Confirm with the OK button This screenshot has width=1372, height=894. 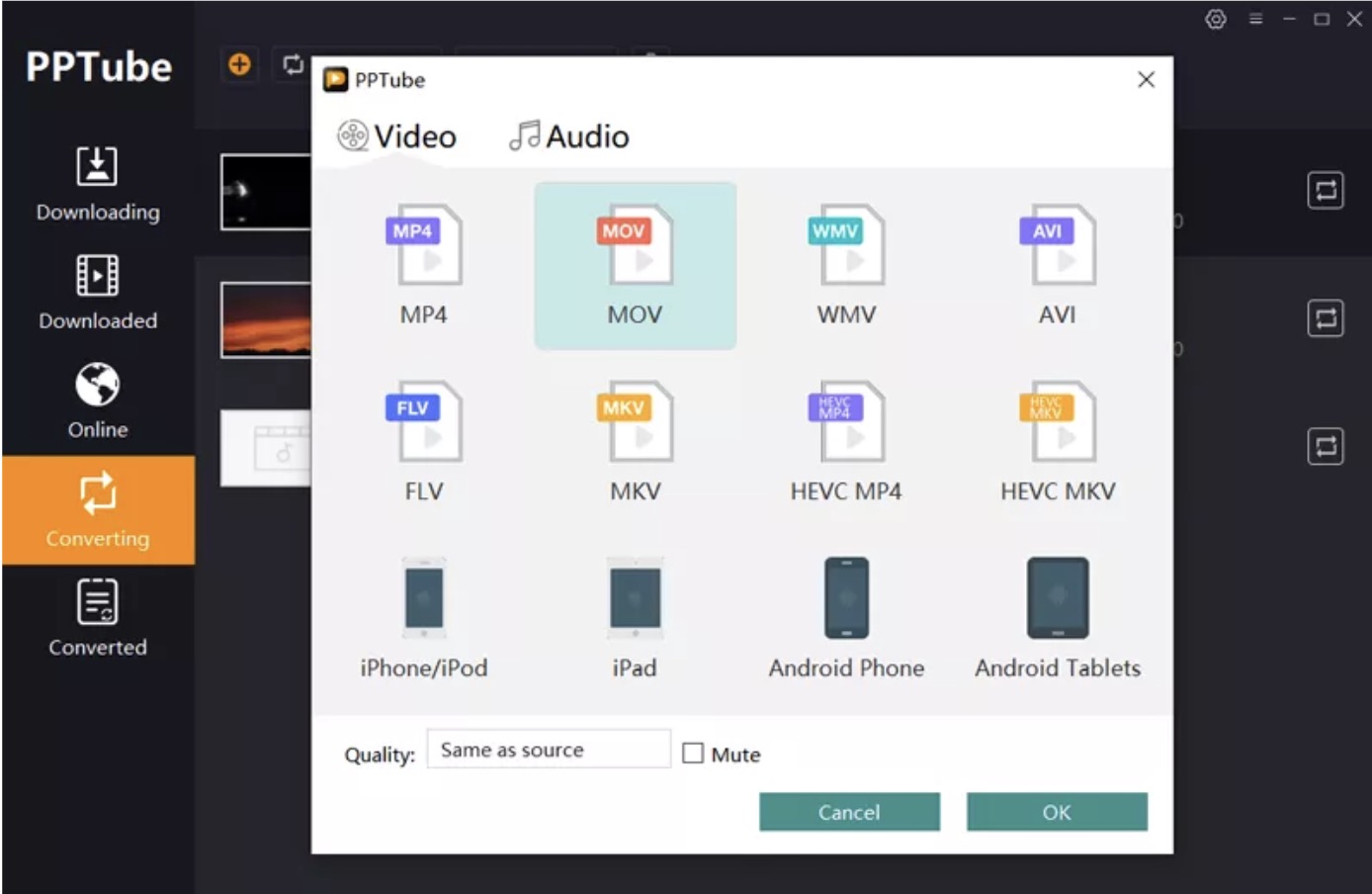point(1057,812)
